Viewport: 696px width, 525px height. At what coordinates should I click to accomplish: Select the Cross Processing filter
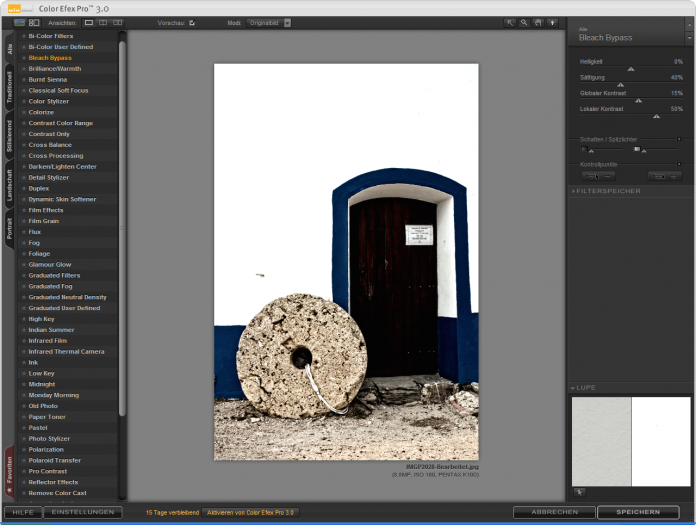point(56,156)
